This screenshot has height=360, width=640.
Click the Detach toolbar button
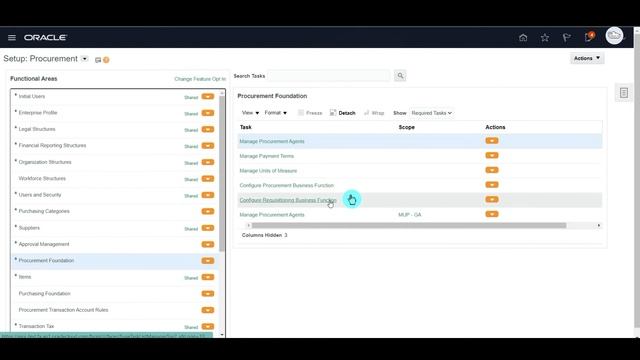coord(342,113)
